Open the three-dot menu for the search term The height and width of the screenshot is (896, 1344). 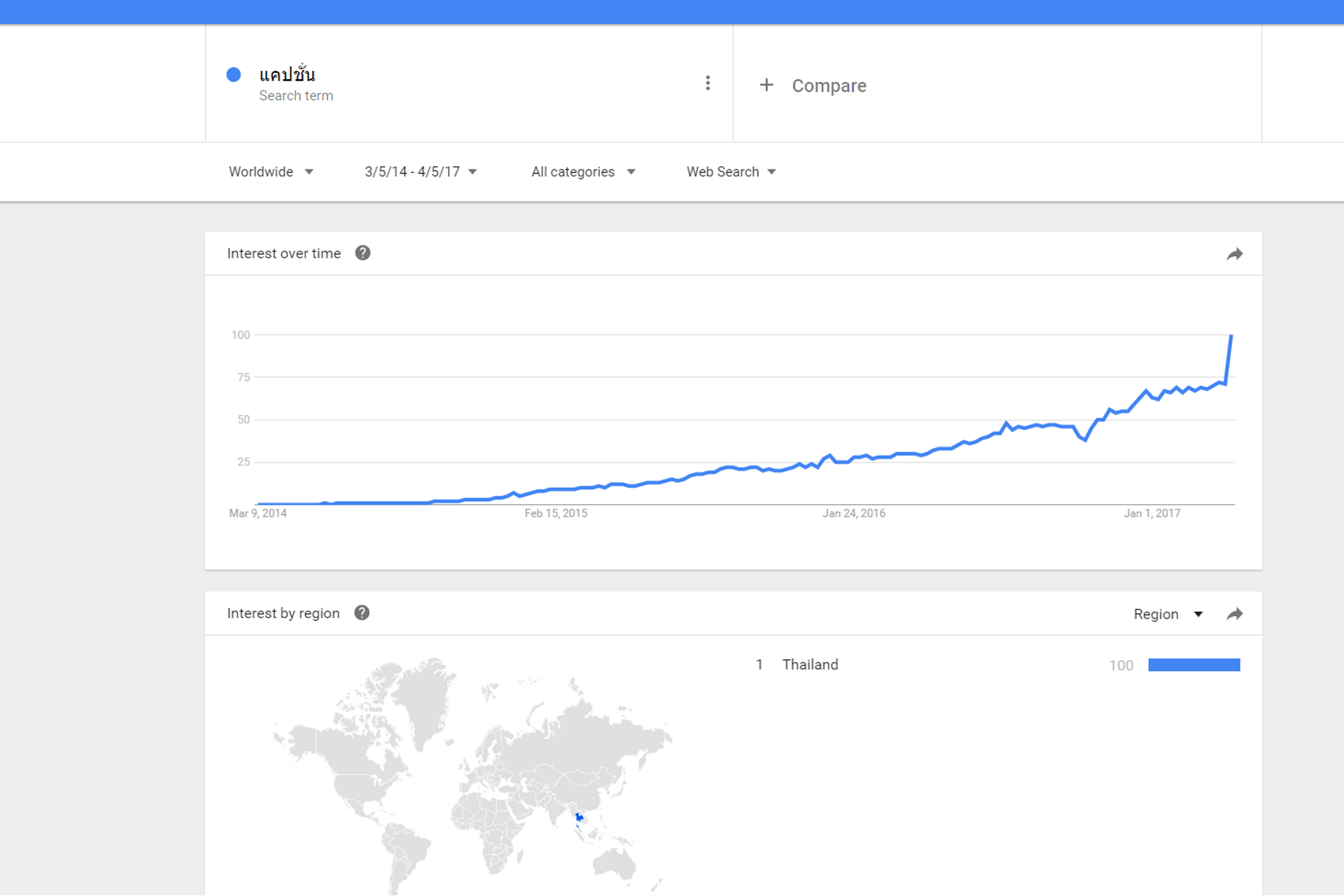click(708, 83)
